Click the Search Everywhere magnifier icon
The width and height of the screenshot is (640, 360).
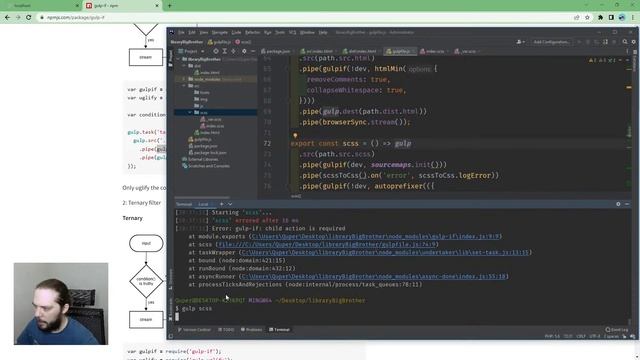tap(625, 42)
